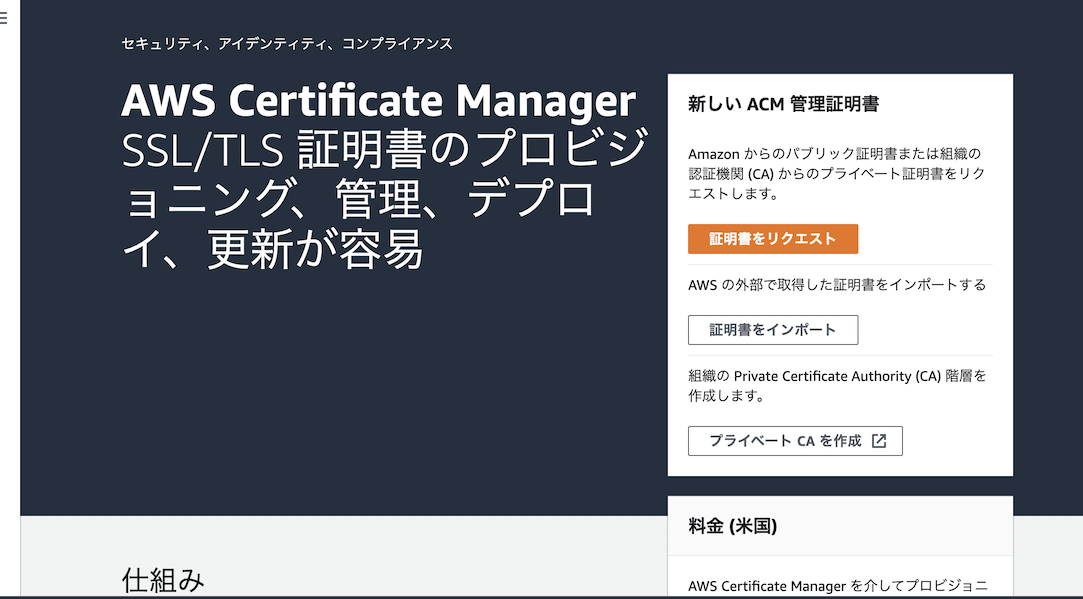This screenshot has width=1083, height=599.
Task: Open the hamburger navigation menu icon
Action: (3, 18)
